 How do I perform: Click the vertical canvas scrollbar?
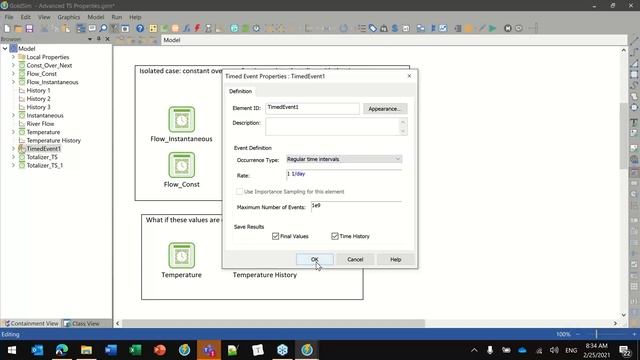tap(623, 136)
